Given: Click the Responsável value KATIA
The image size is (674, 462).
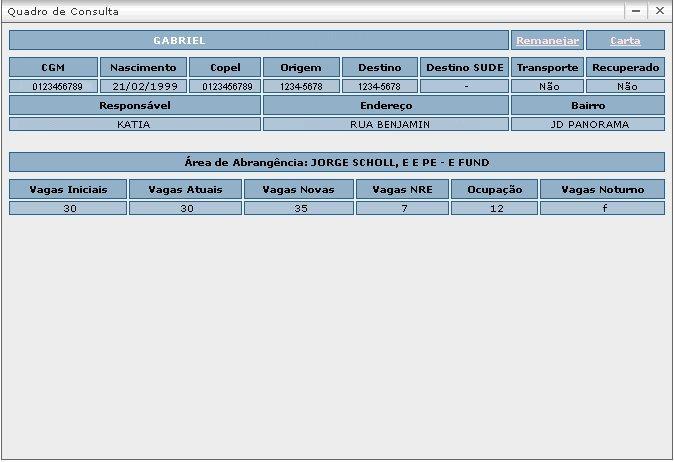Looking at the screenshot, I should (134, 125).
